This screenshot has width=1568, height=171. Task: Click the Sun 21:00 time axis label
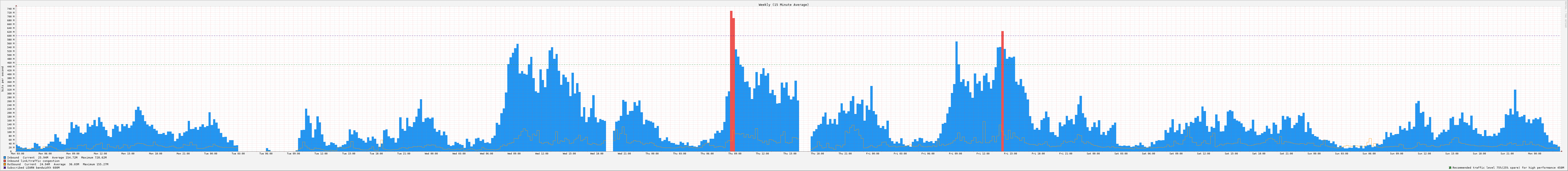tap(1507, 153)
